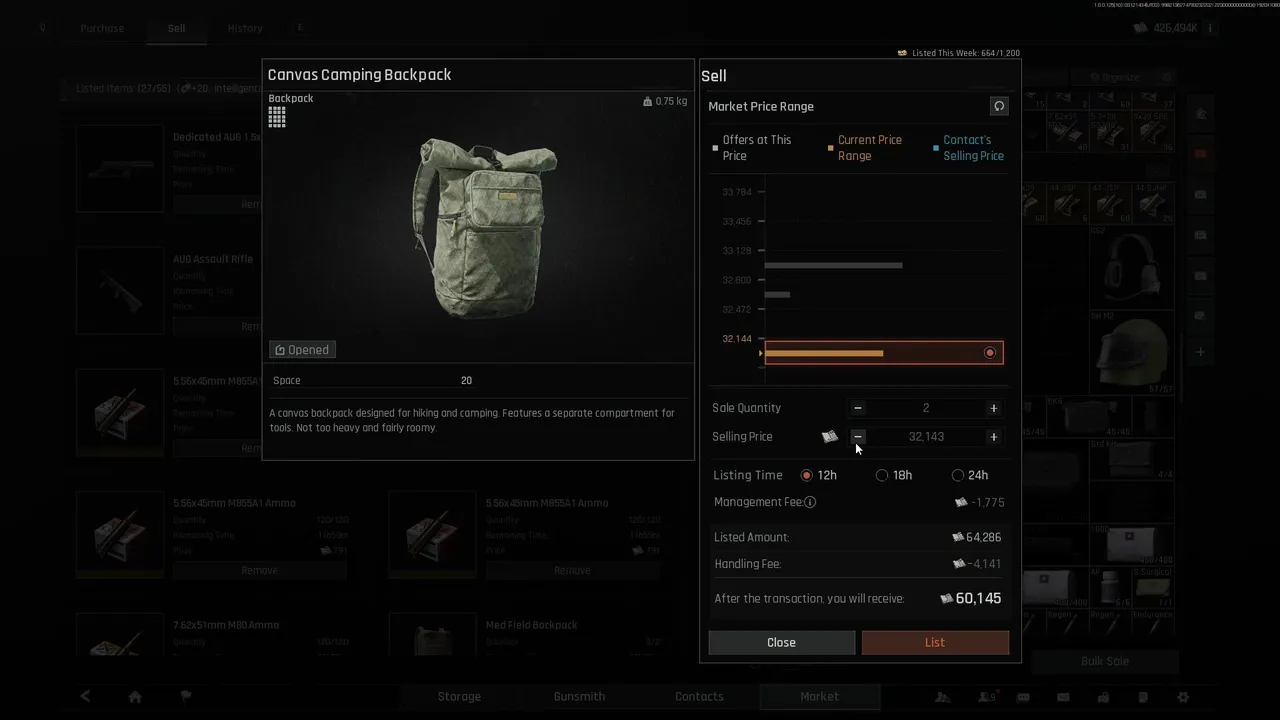The height and width of the screenshot is (720, 1280).
Task: Select the highlighted 32,144 price bar radio
Action: (x=990, y=352)
